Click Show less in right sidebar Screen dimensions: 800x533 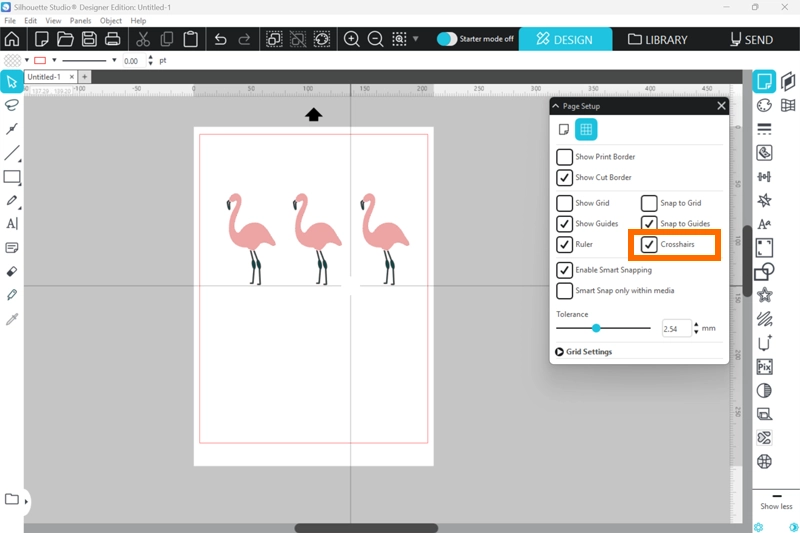(776, 506)
